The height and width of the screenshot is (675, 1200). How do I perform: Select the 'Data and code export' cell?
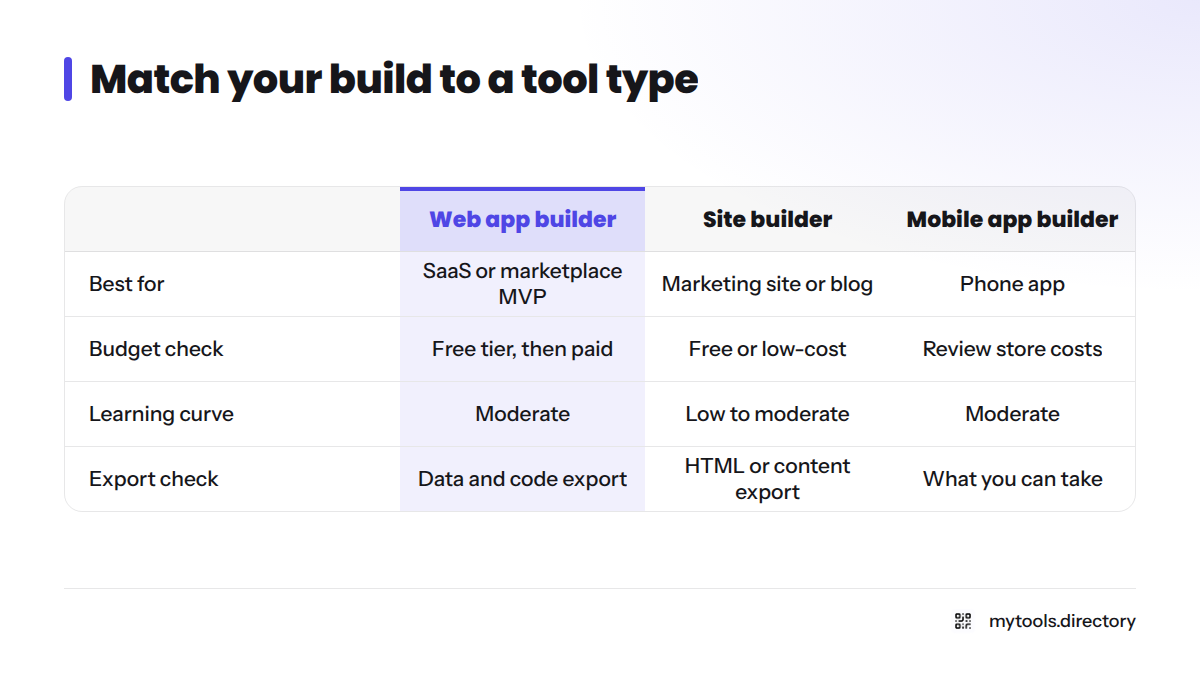point(523,479)
